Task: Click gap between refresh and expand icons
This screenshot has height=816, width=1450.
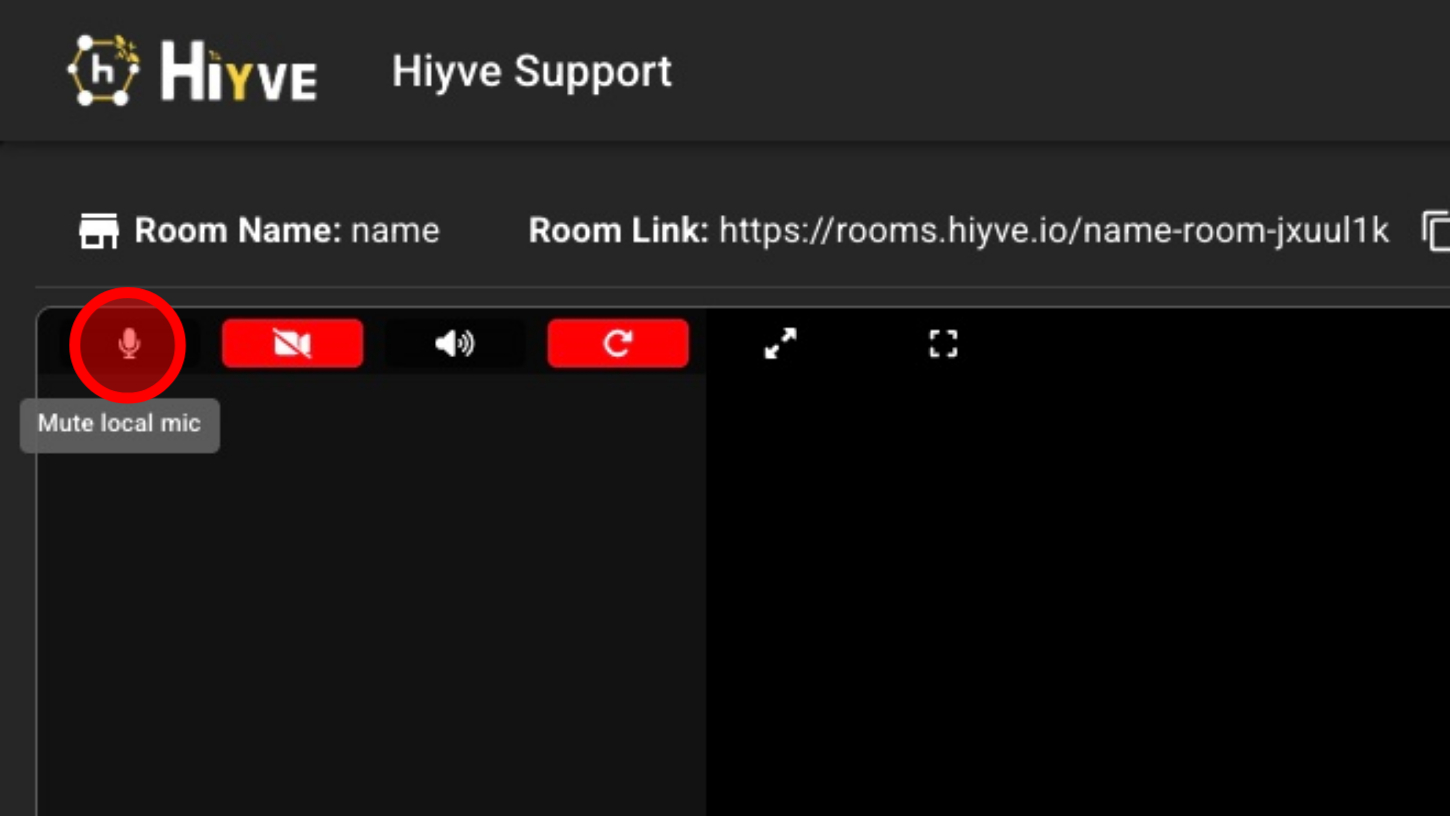Action: (725, 344)
